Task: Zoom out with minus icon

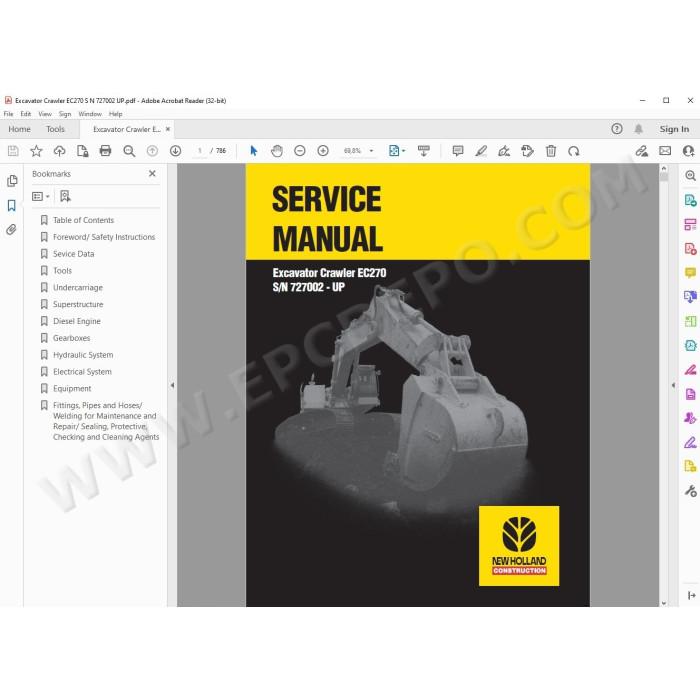Action: 300,151
